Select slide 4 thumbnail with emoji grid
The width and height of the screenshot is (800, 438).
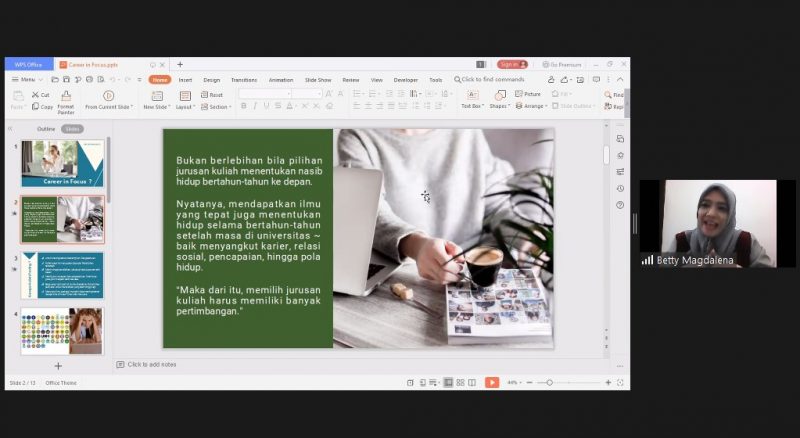(62, 331)
